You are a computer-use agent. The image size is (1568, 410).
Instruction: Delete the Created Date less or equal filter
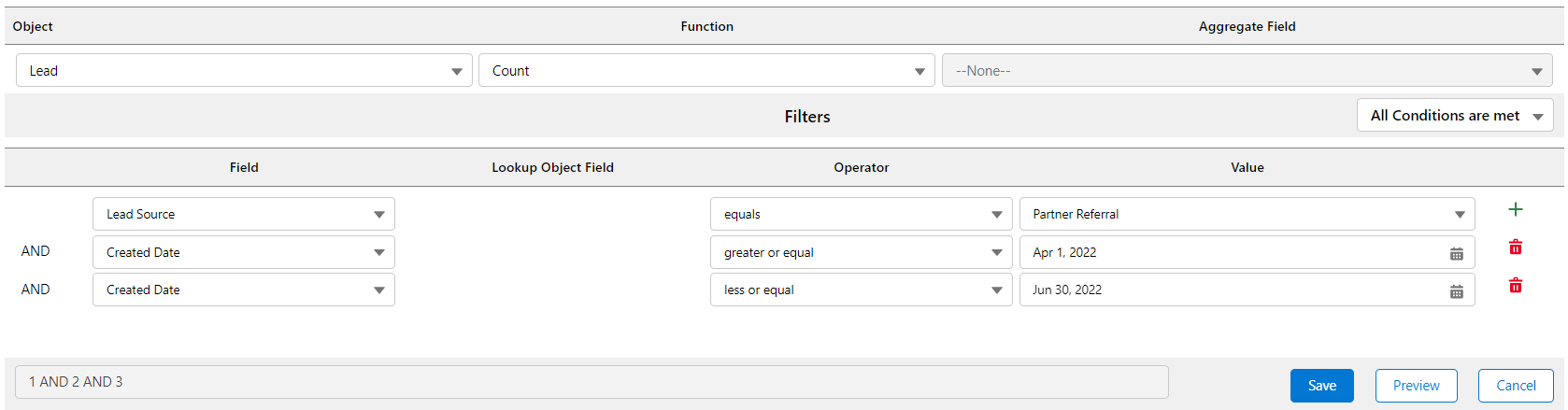coord(1515,286)
